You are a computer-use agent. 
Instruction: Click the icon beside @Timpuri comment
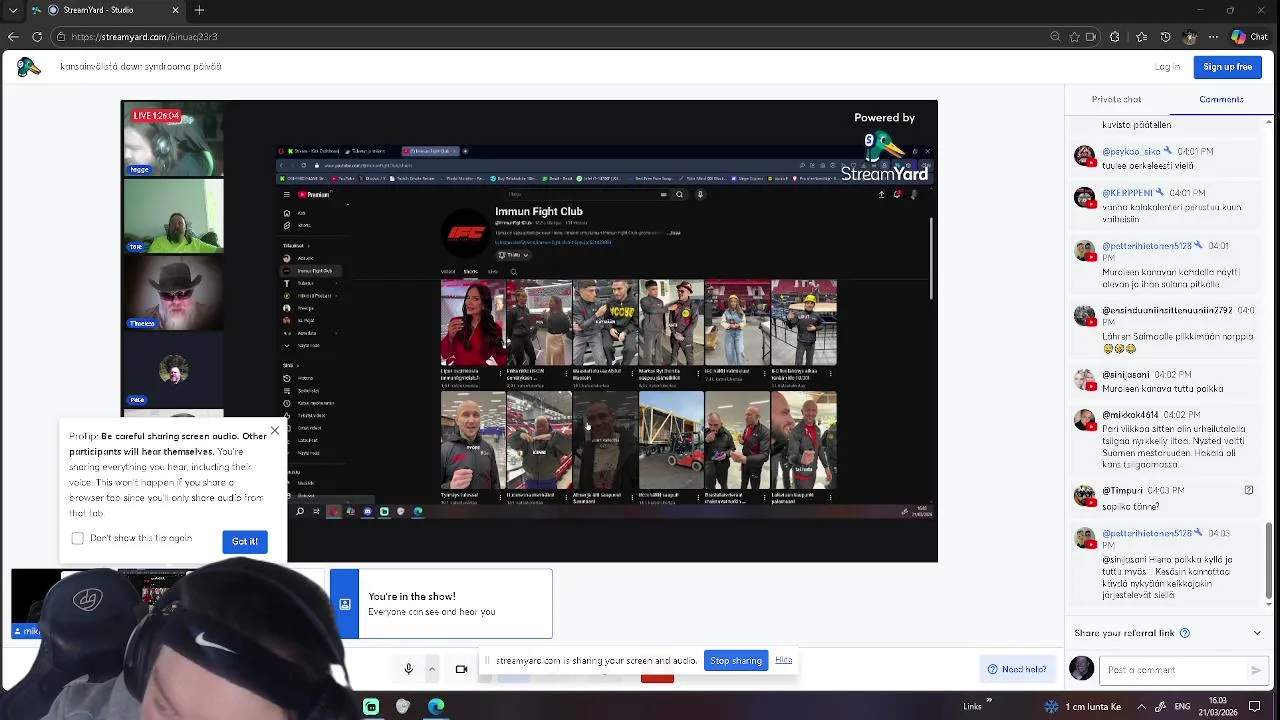pyautogui.click(x=1249, y=490)
